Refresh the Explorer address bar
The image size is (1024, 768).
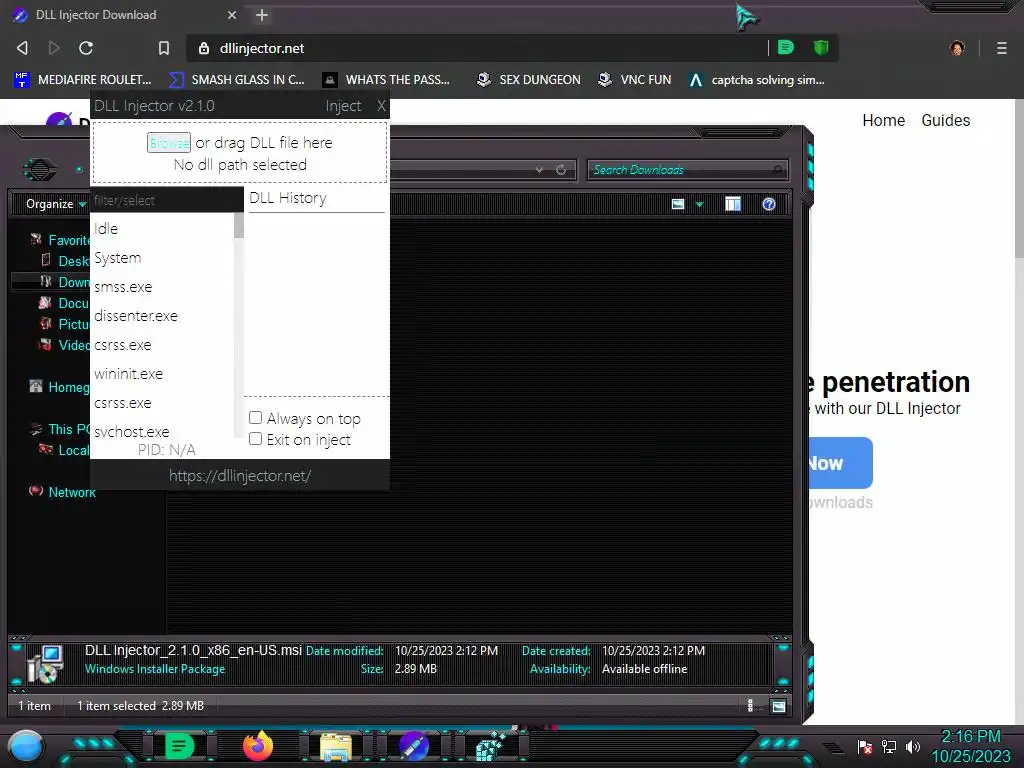tap(561, 170)
